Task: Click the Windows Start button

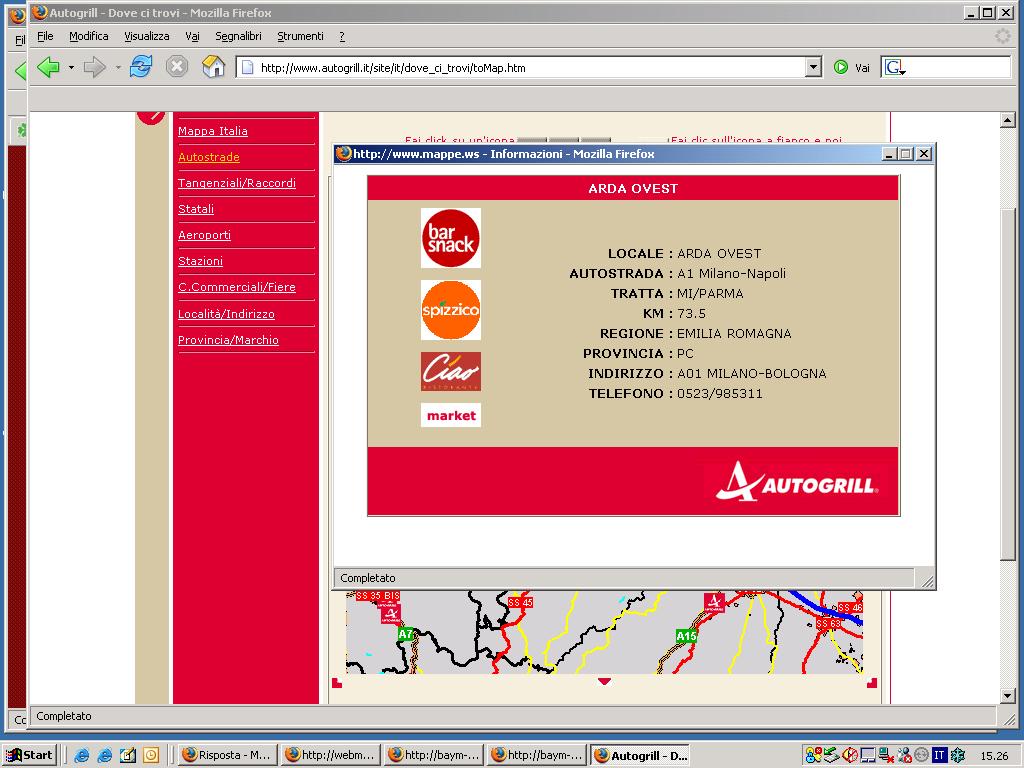Action: pos(30,755)
